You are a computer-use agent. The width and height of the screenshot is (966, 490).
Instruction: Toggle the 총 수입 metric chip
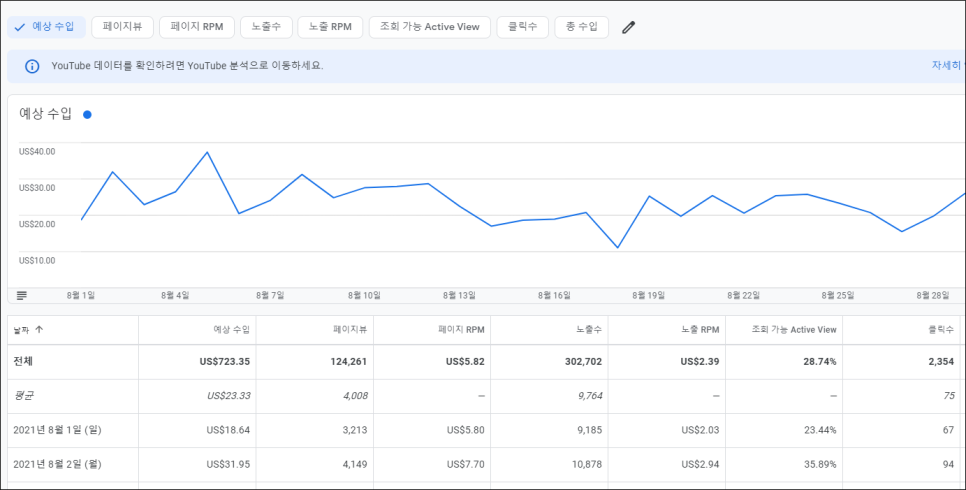[582, 27]
